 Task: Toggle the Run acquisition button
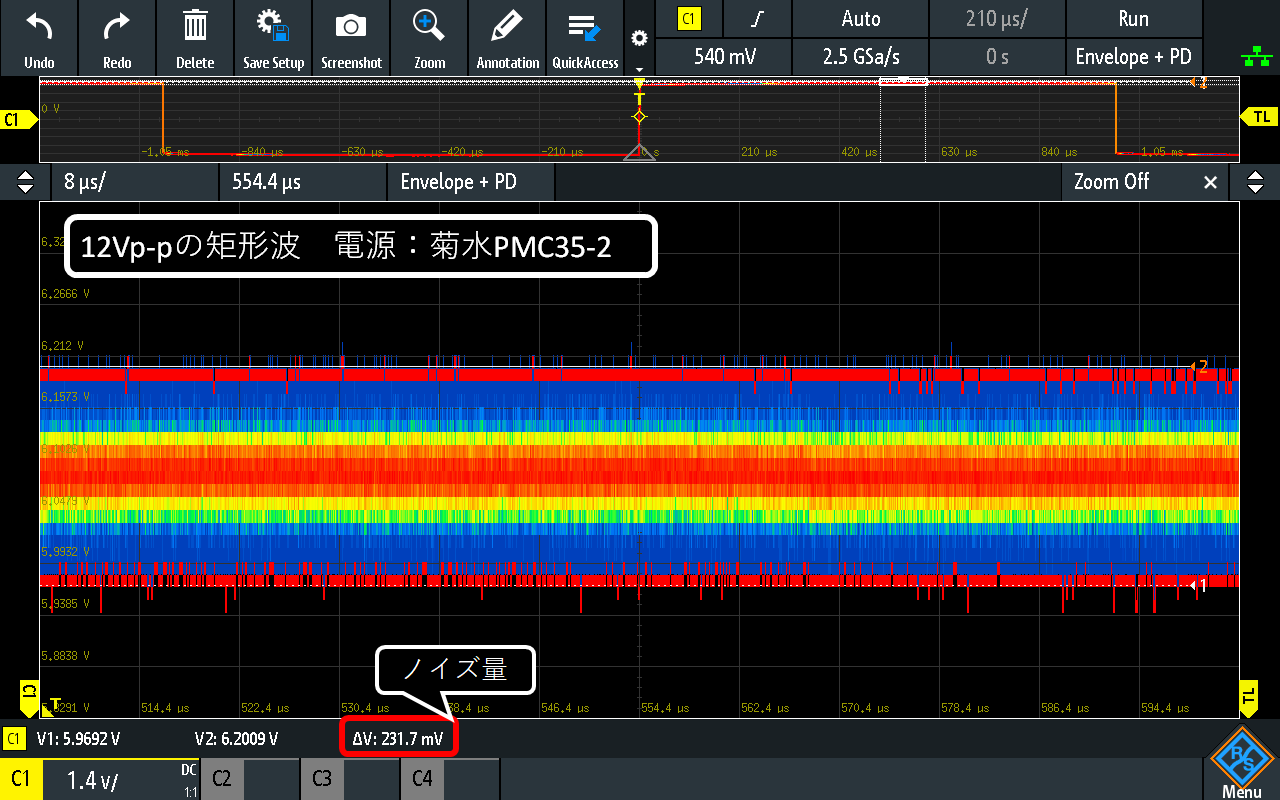[1134, 18]
